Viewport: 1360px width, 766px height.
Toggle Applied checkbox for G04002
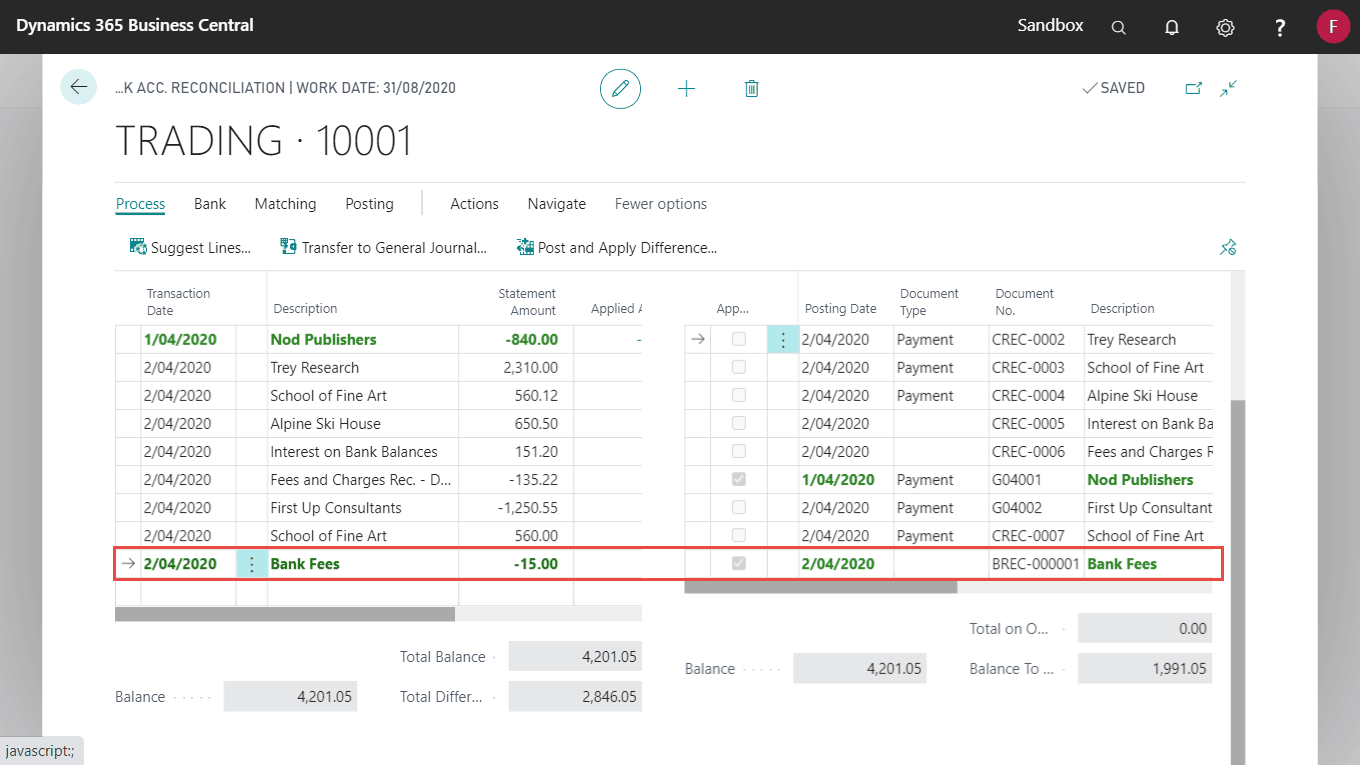coord(739,507)
